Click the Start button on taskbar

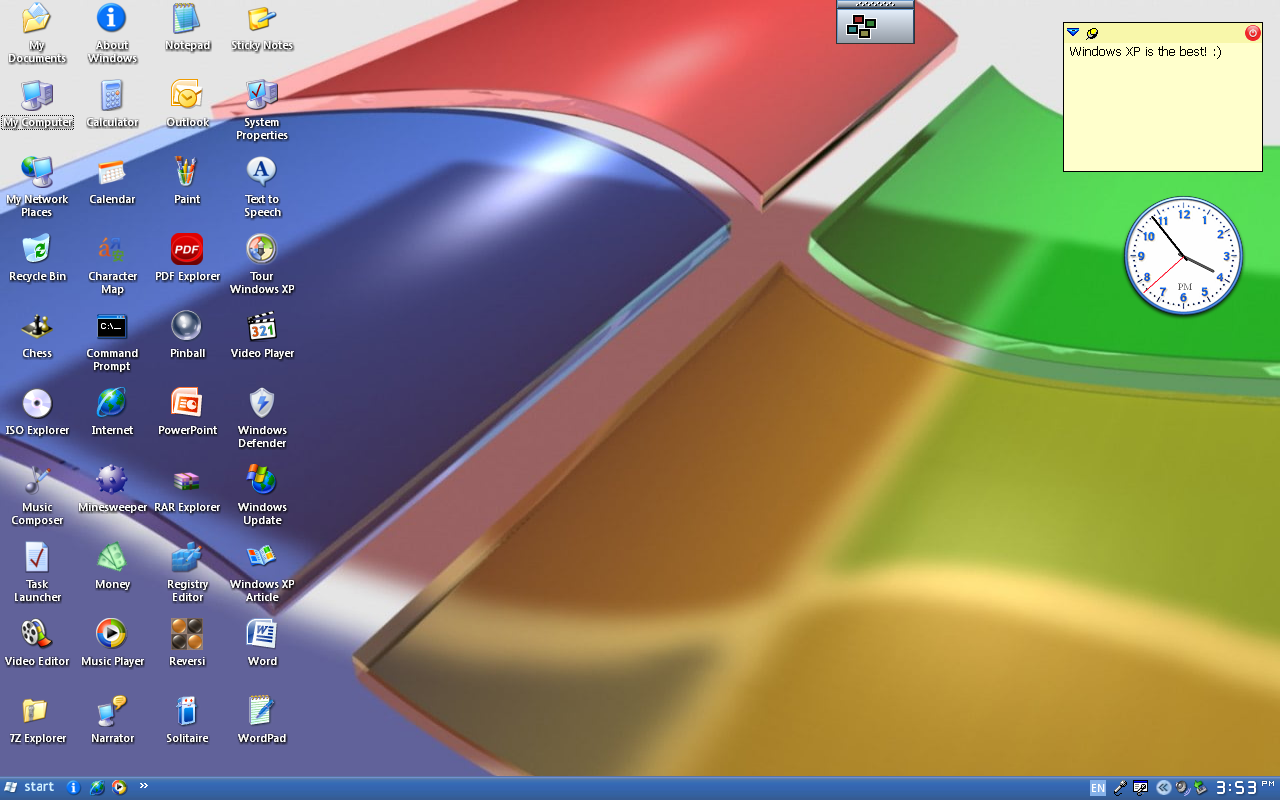pyautogui.click(x=29, y=787)
